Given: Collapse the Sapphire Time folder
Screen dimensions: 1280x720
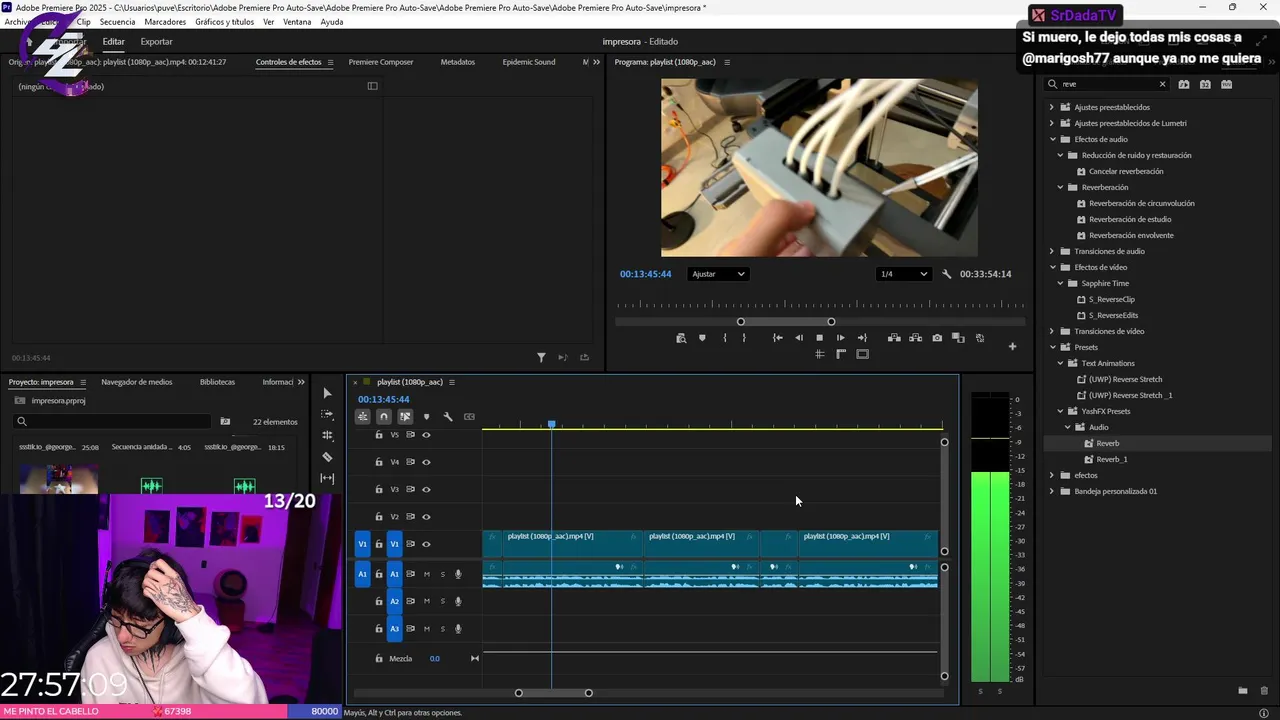Looking at the screenshot, I should pos(1060,283).
